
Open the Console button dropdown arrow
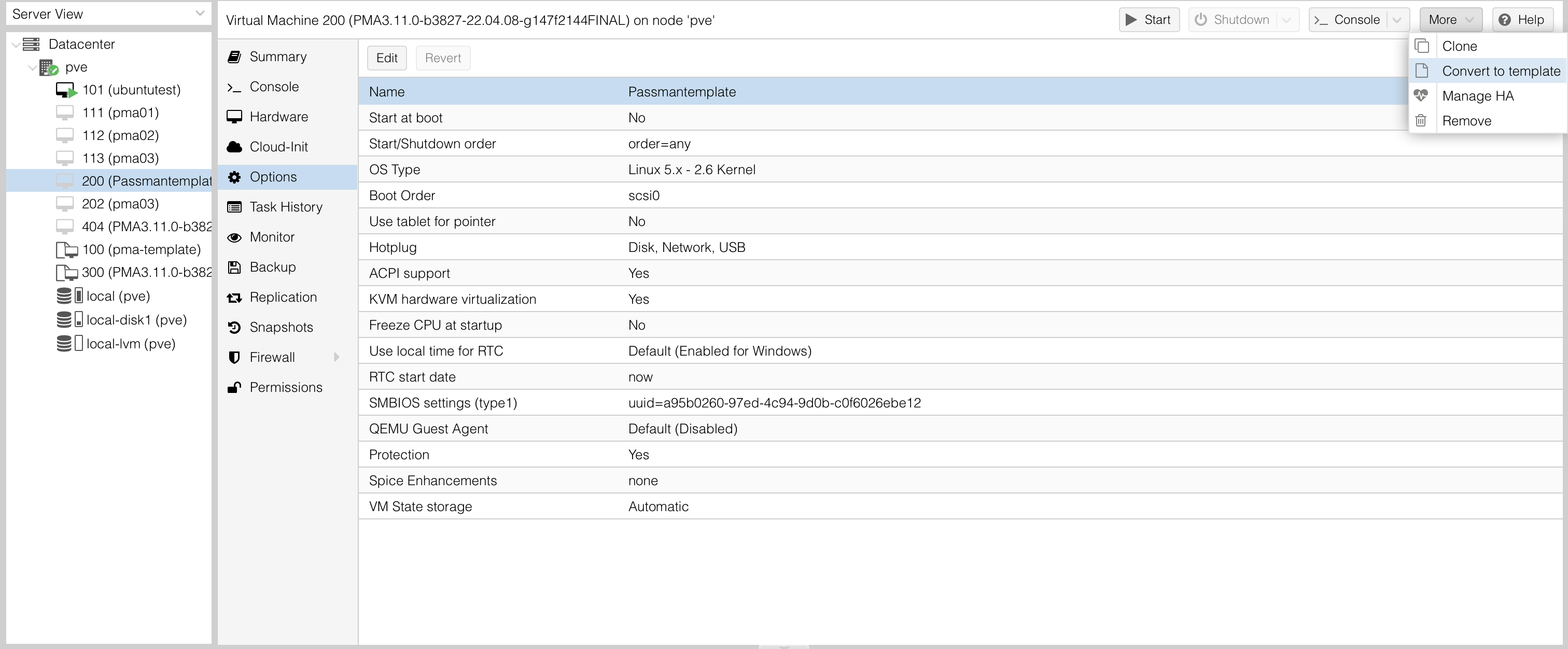pyautogui.click(x=1396, y=20)
